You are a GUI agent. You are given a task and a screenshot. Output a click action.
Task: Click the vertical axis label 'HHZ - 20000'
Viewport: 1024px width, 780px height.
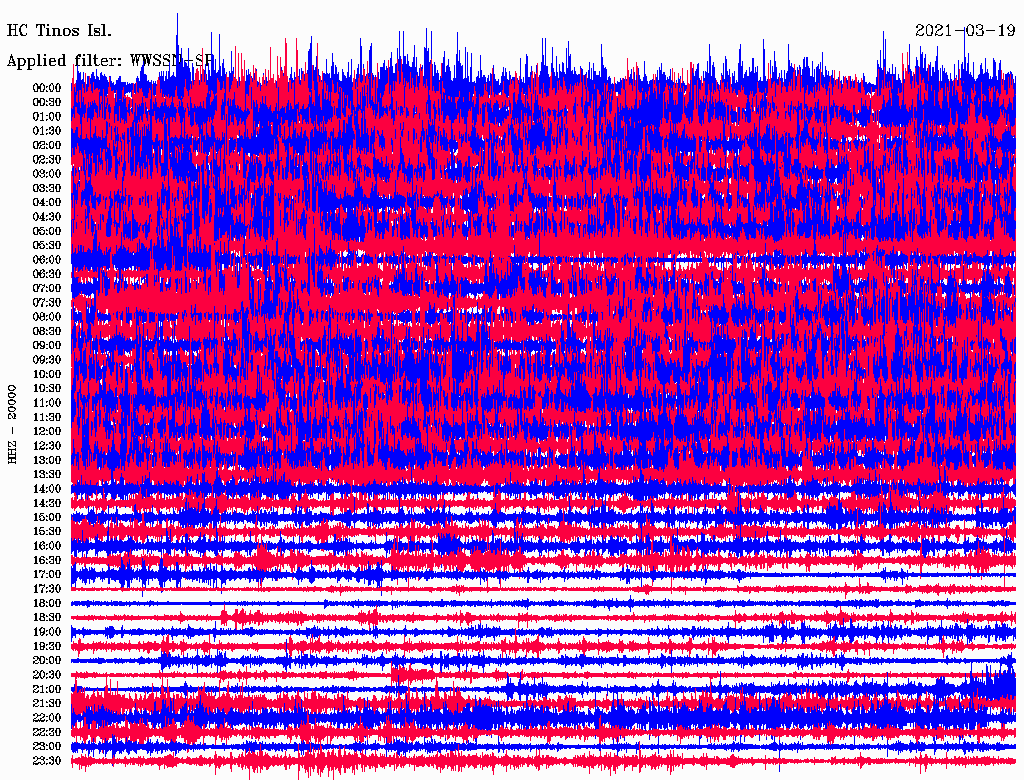coord(12,424)
